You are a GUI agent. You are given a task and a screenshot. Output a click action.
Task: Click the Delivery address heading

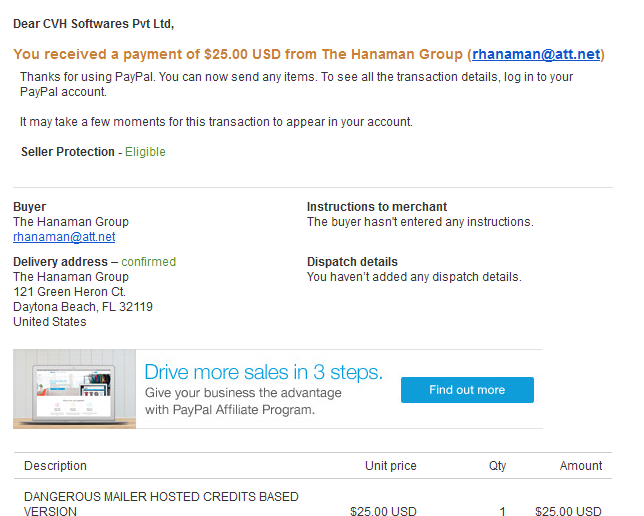point(60,262)
